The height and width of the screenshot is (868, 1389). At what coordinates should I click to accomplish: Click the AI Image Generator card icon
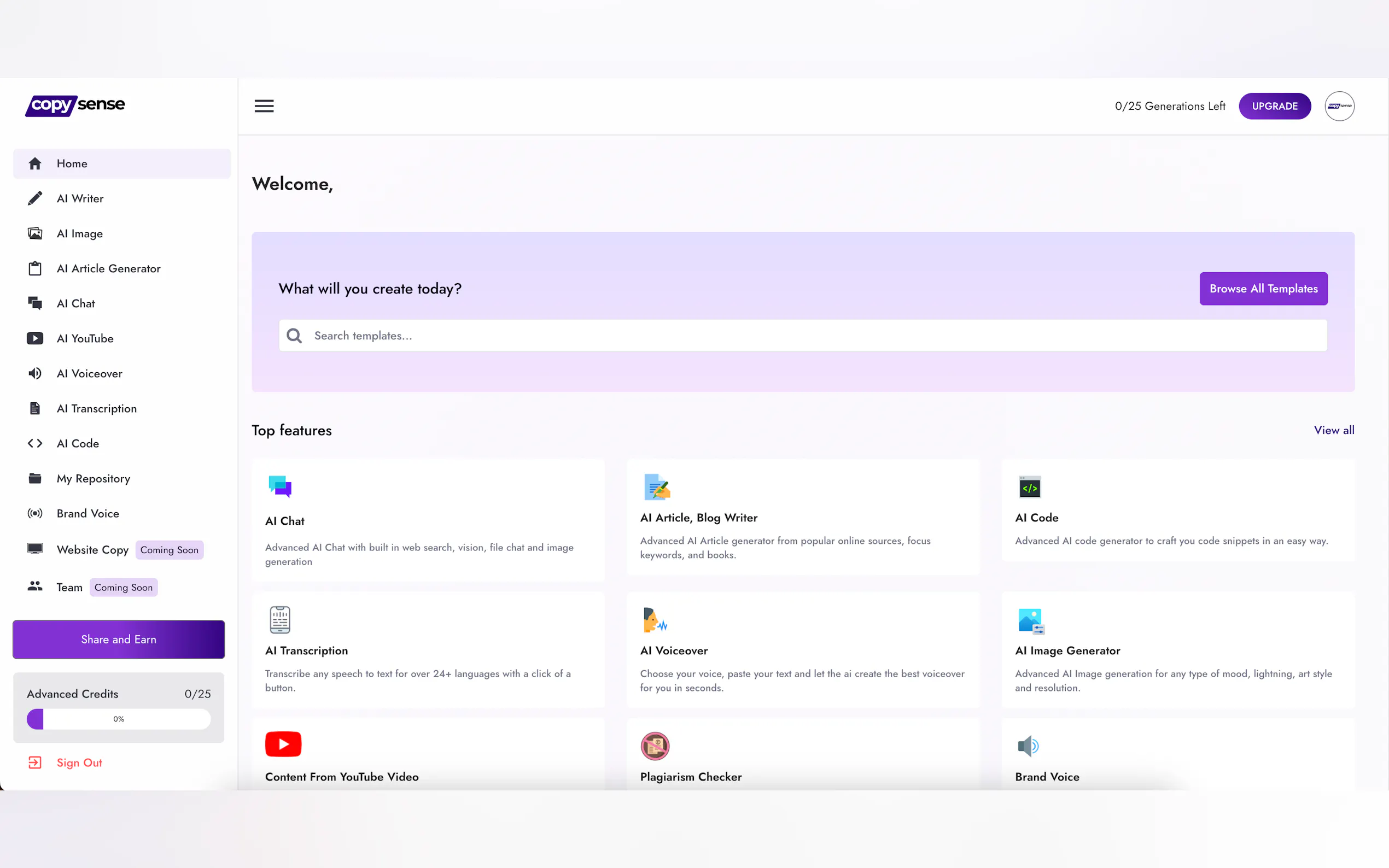(x=1030, y=621)
